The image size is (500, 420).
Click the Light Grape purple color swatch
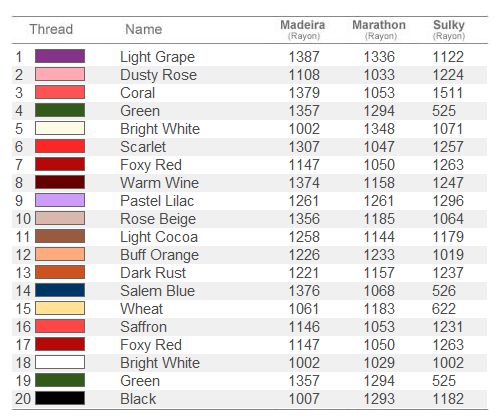point(60,56)
